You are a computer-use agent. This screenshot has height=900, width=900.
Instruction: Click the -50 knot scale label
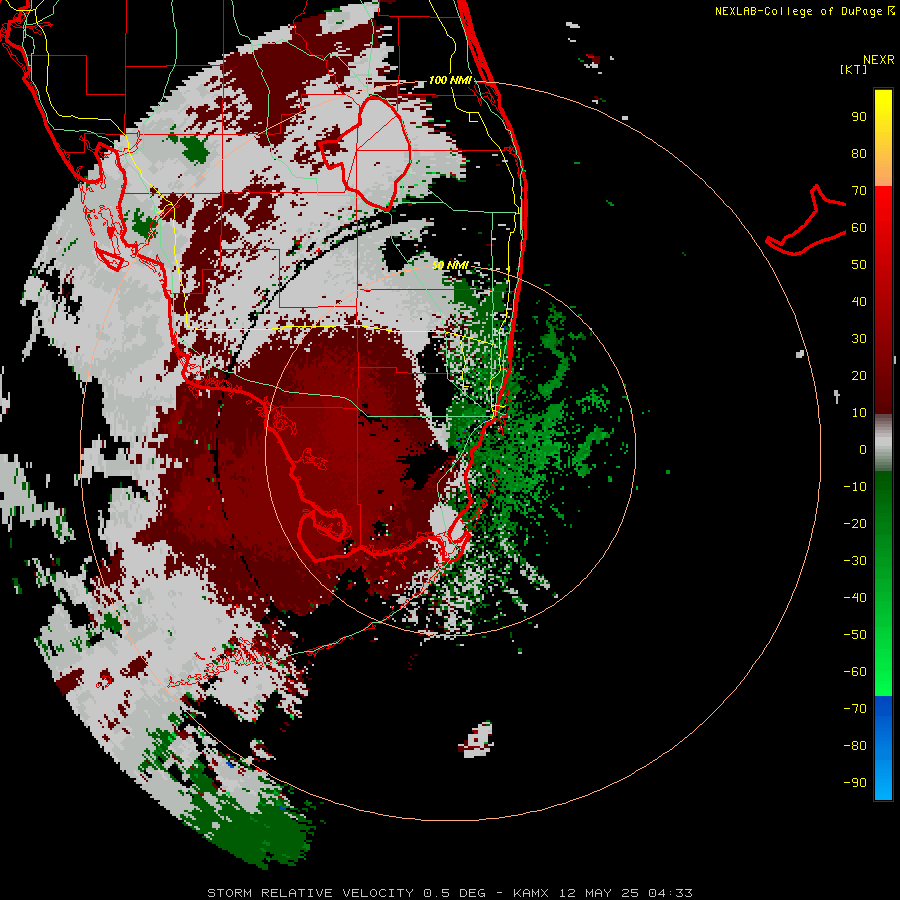(x=855, y=635)
